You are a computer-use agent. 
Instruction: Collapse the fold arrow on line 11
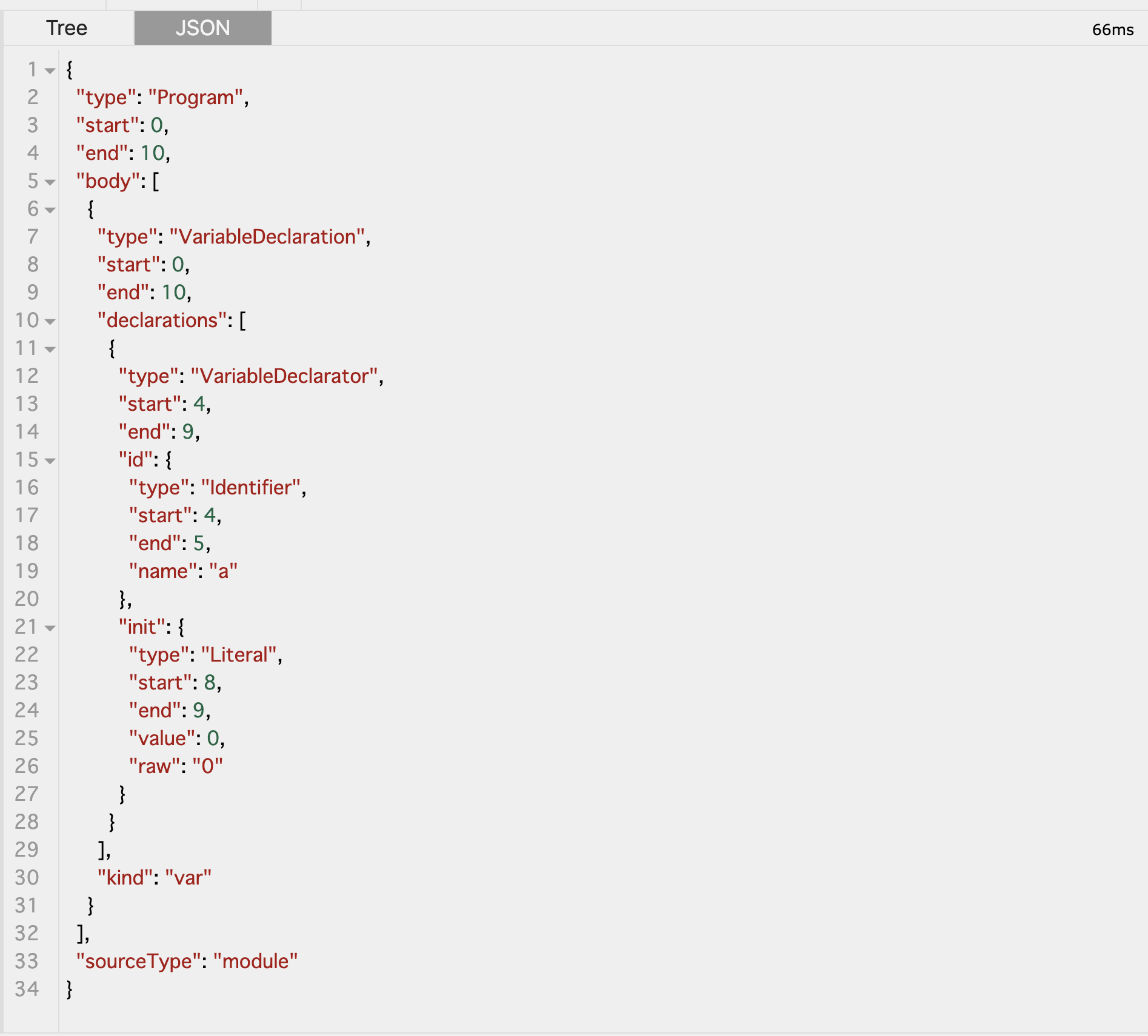point(50,350)
